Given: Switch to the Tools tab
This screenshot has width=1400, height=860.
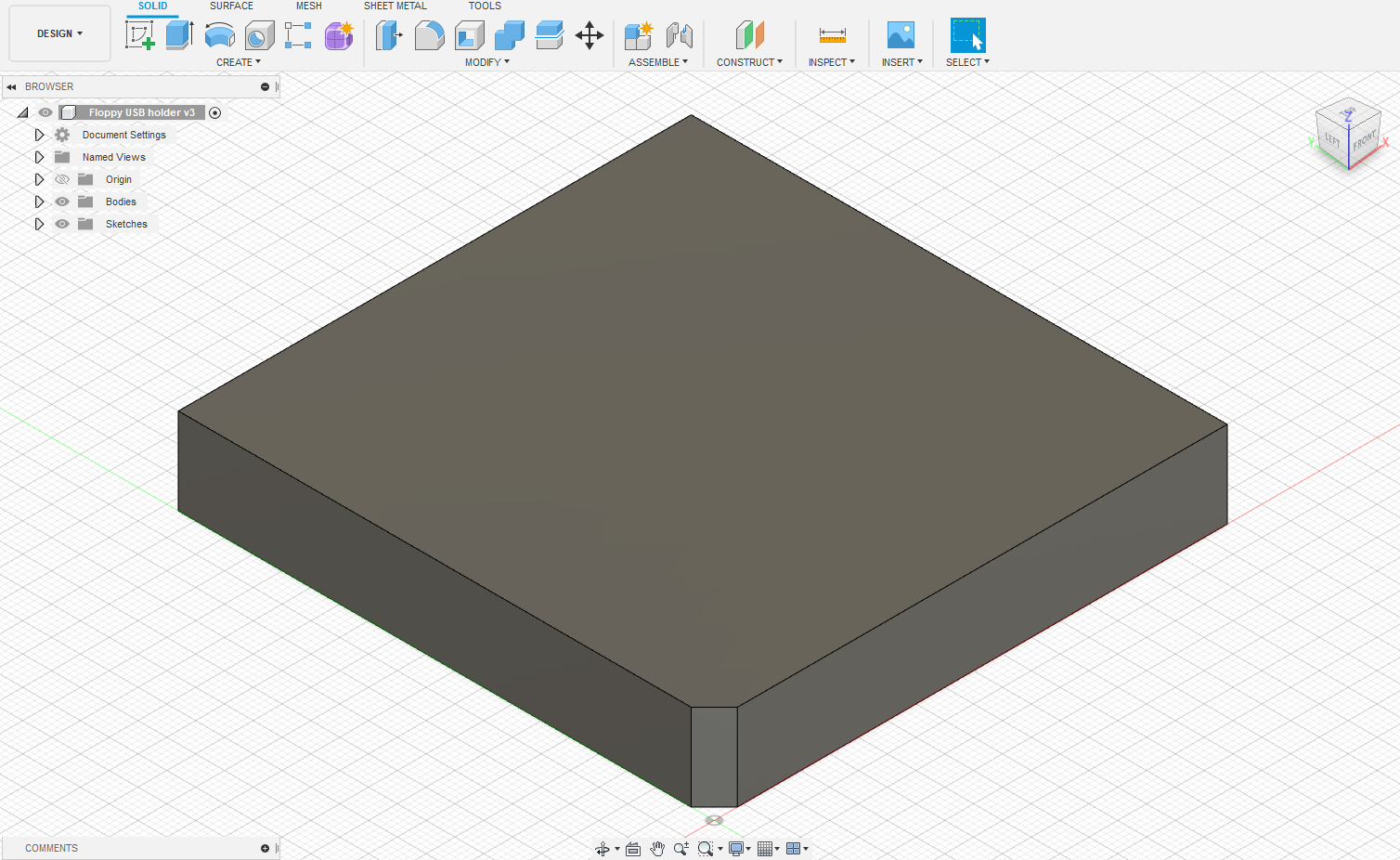Looking at the screenshot, I should tap(485, 6).
